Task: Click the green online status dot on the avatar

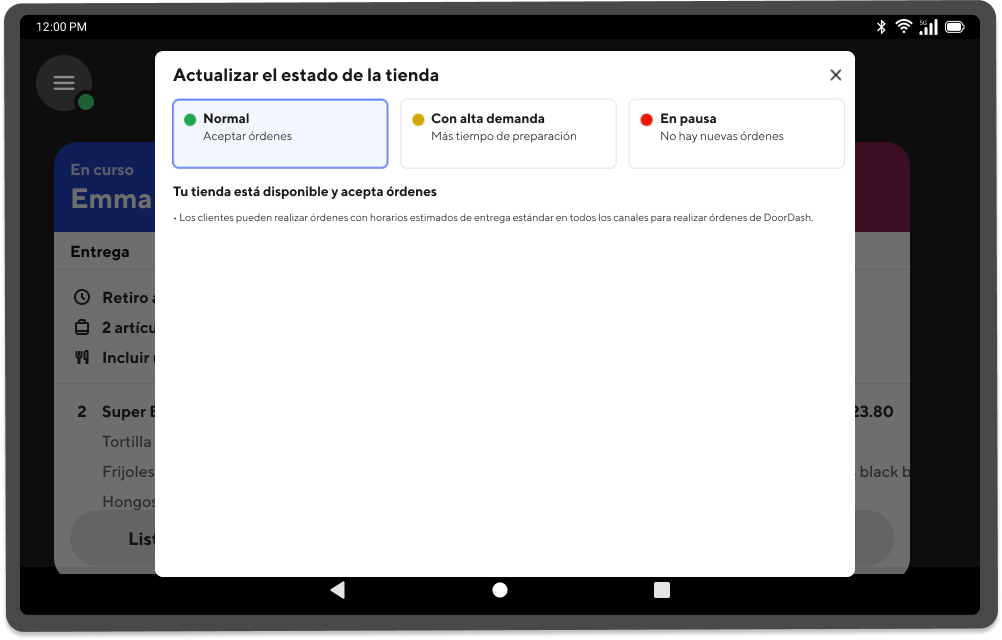Action: click(85, 100)
